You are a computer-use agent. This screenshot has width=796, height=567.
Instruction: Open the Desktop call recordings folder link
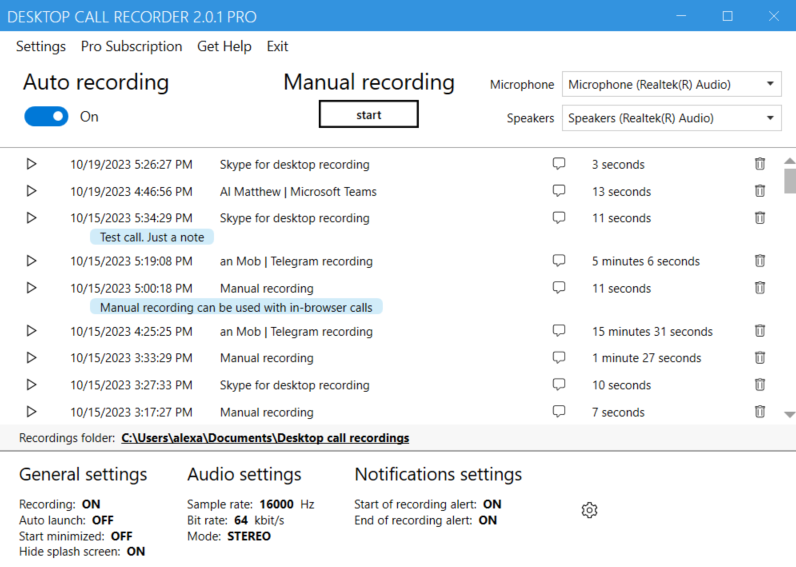[265, 438]
